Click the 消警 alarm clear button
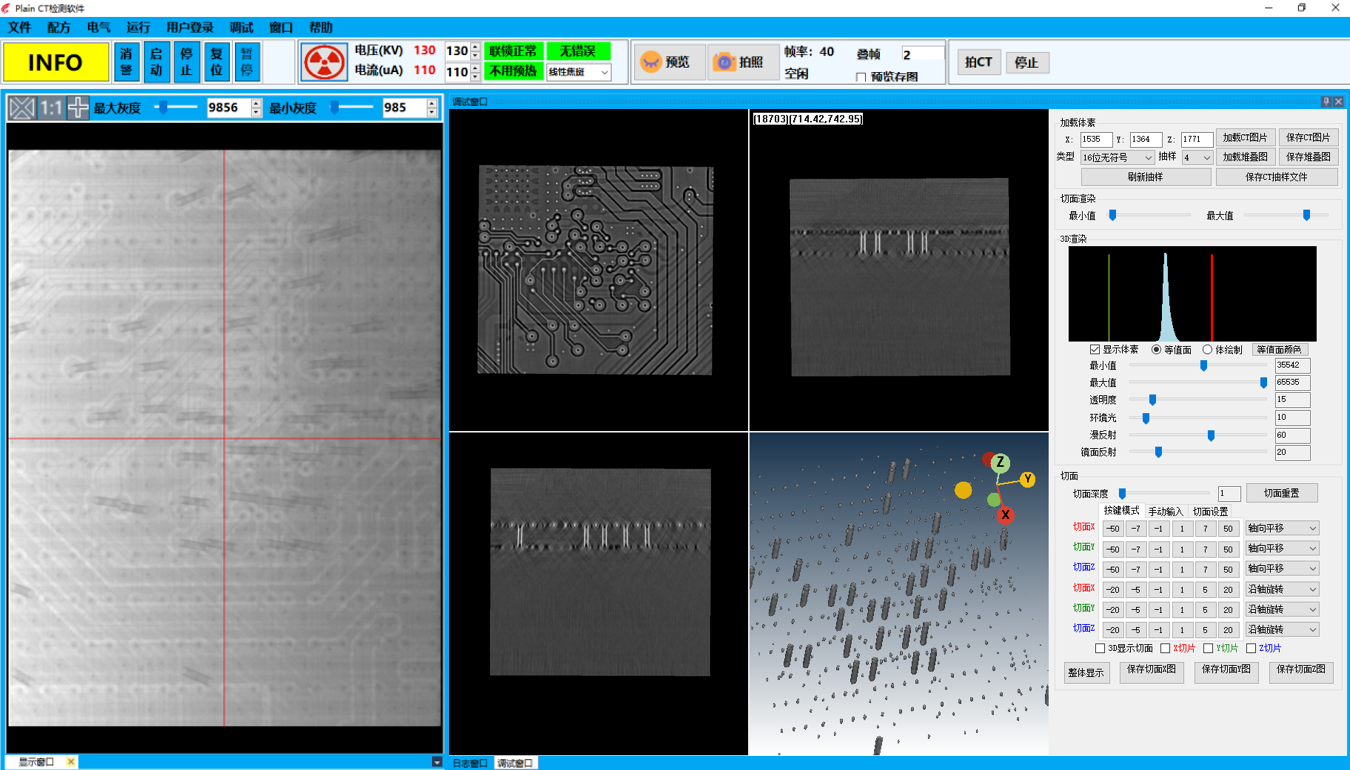 (126, 62)
